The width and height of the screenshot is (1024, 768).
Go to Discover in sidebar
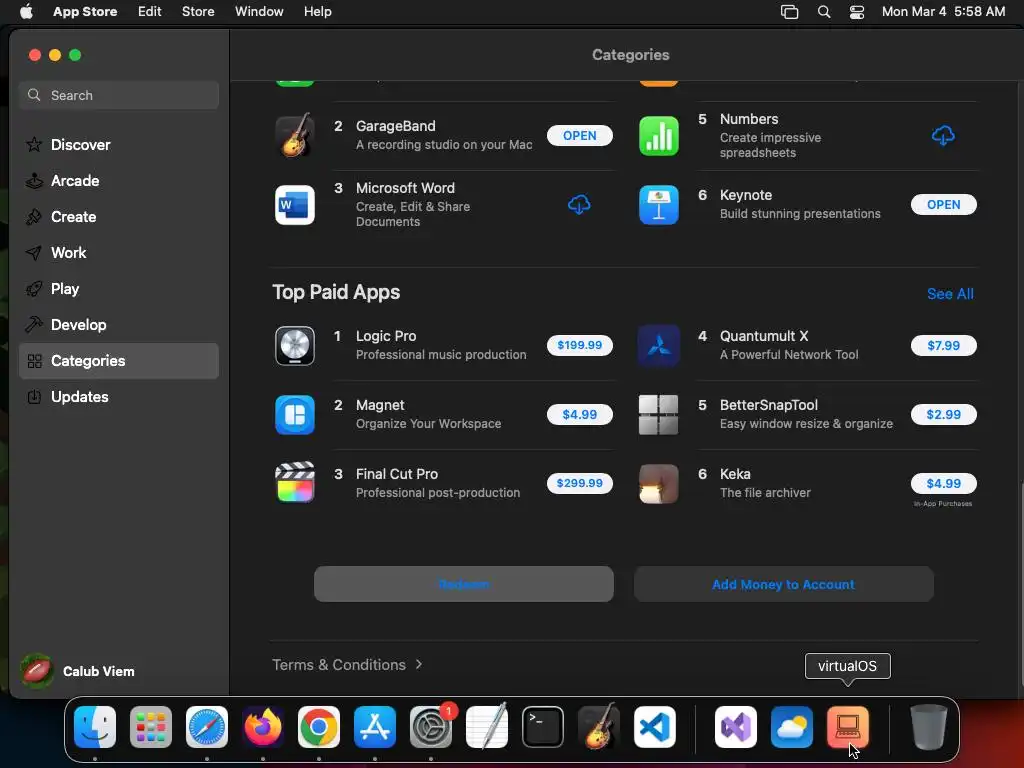(x=119, y=144)
